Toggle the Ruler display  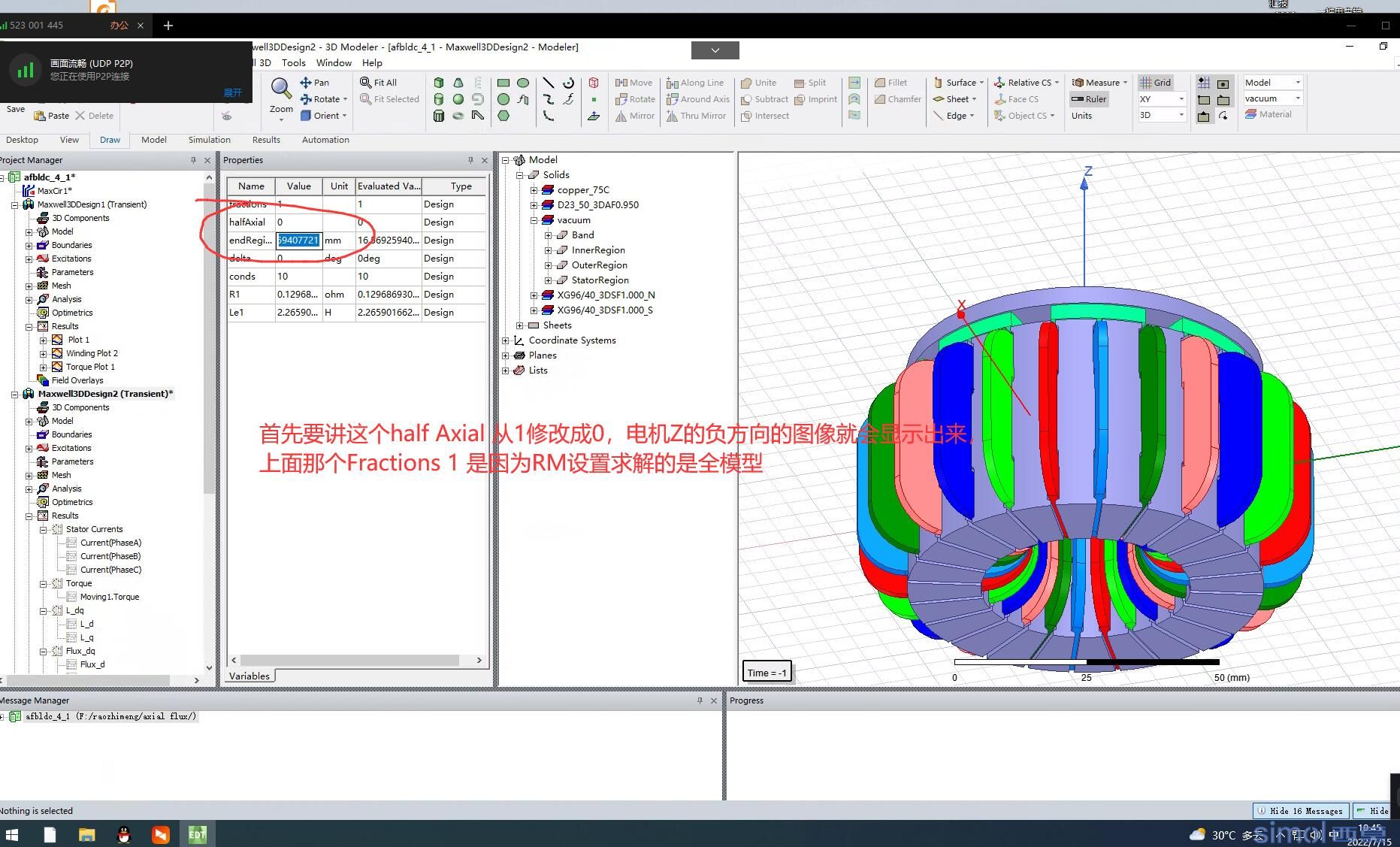click(x=1089, y=99)
